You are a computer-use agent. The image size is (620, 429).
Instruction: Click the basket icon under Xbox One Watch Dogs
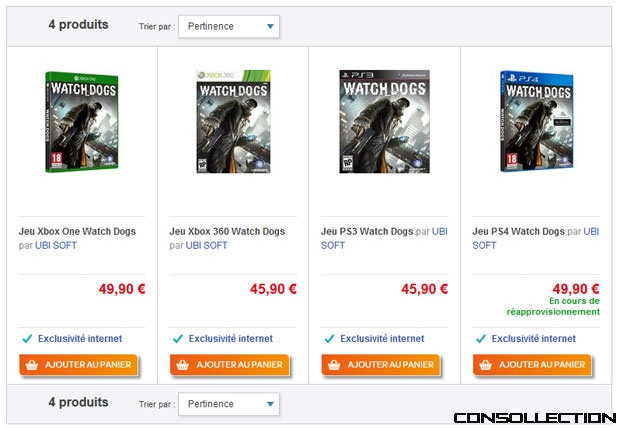[32, 365]
